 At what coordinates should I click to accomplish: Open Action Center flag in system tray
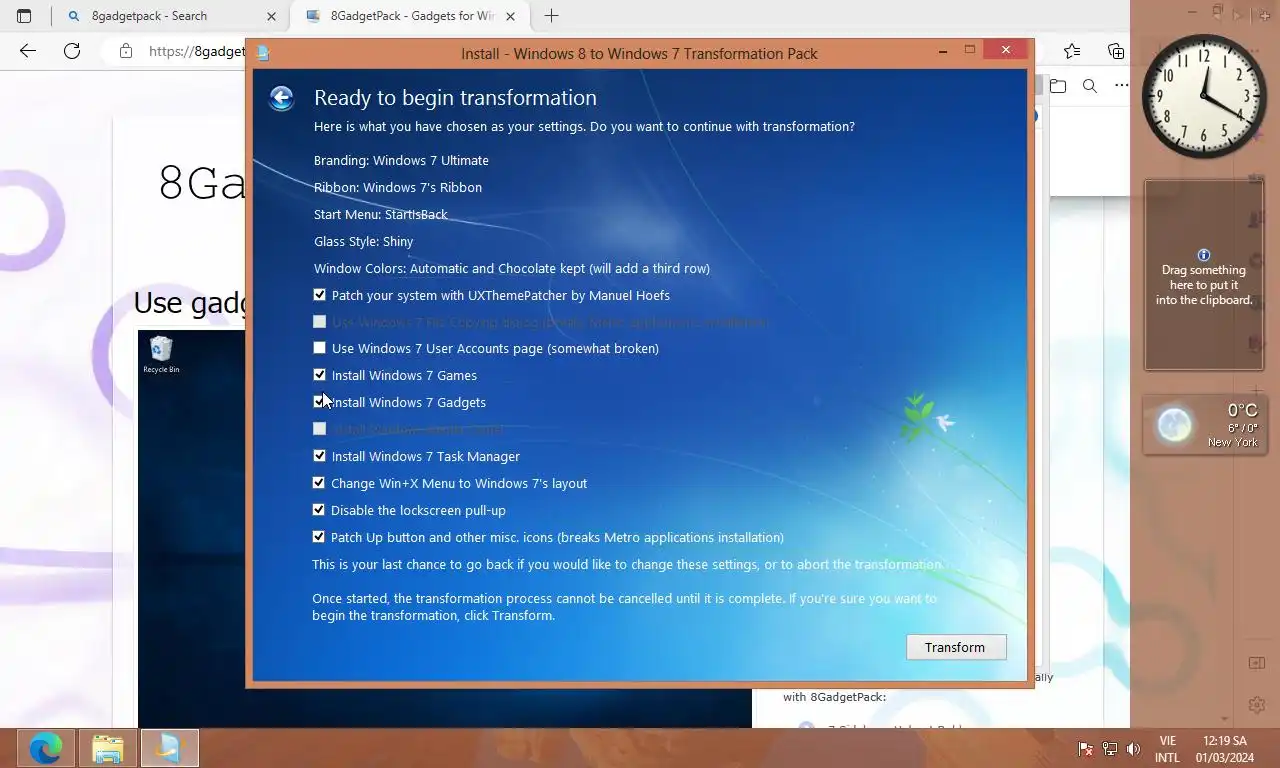tap(1085, 748)
